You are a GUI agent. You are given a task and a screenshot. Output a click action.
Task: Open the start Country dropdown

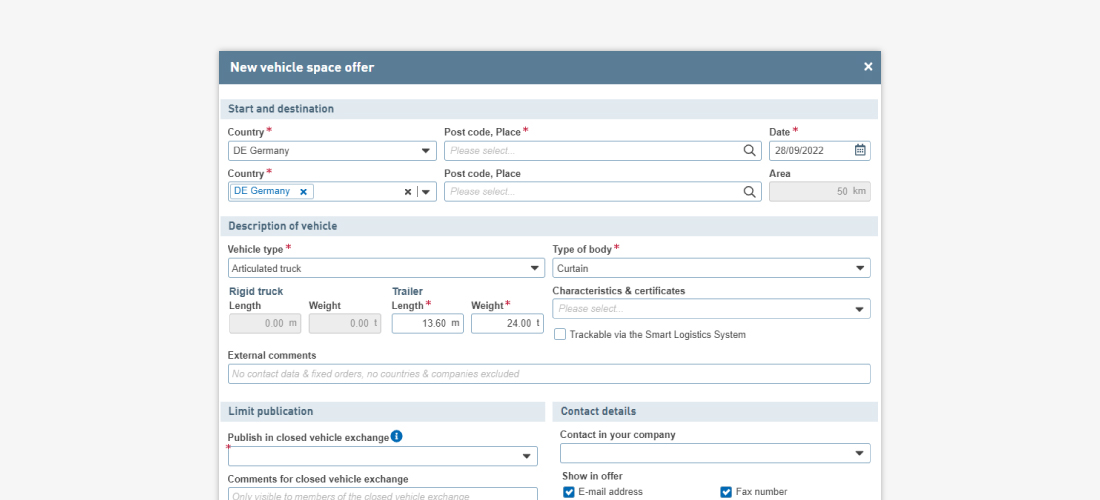425,151
